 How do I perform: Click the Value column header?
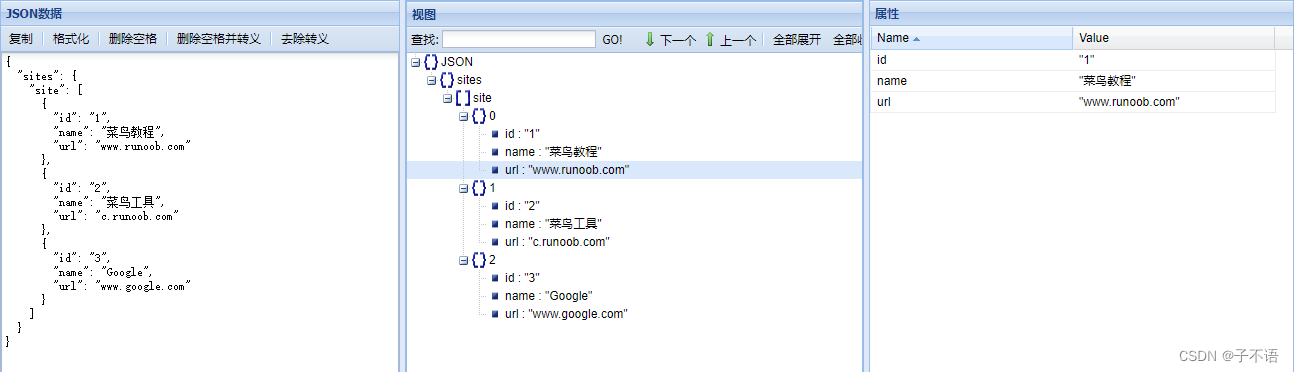tap(1174, 38)
